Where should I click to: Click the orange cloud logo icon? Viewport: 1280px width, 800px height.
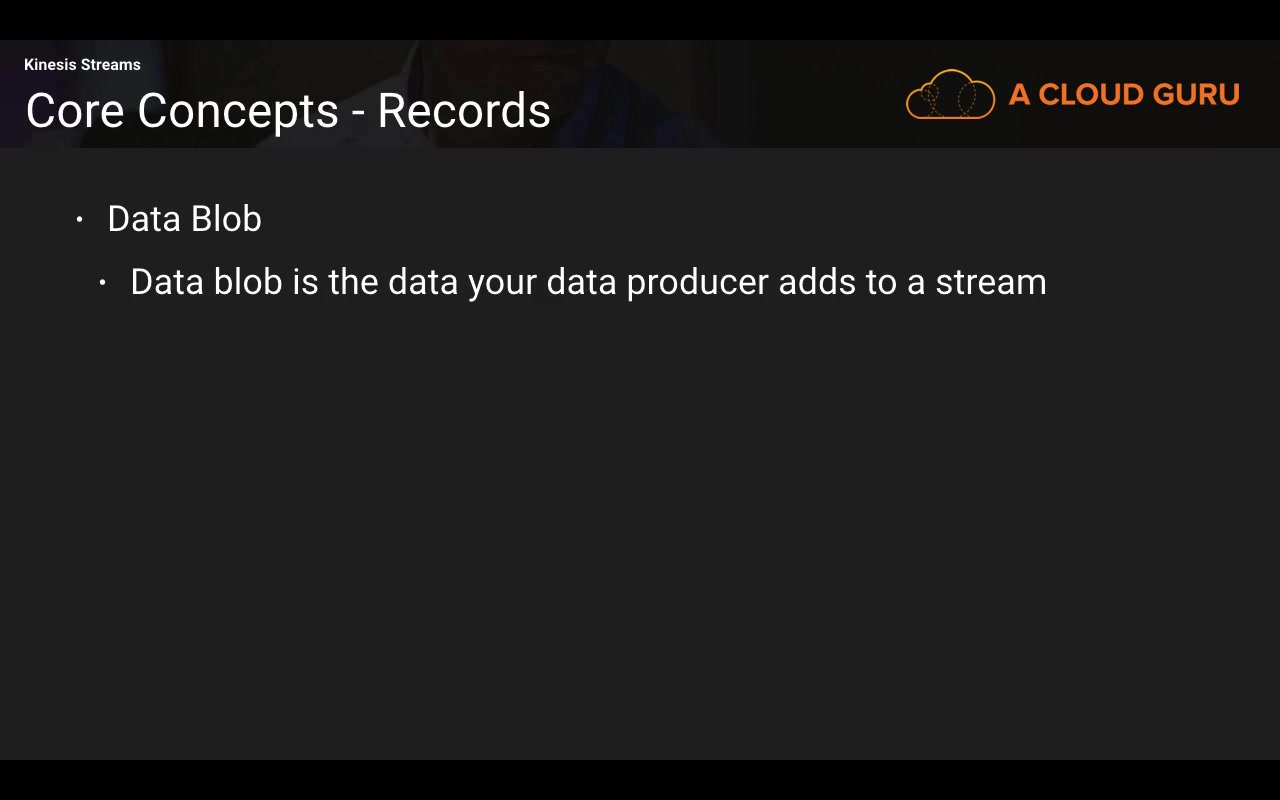950,95
